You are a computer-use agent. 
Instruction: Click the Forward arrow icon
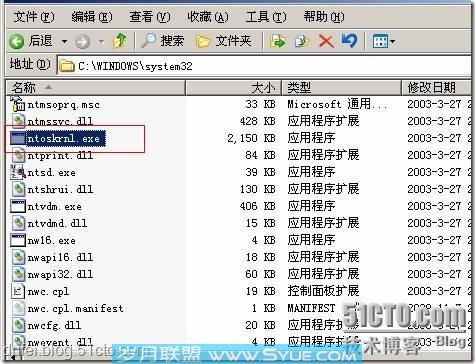(x=82, y=42)
